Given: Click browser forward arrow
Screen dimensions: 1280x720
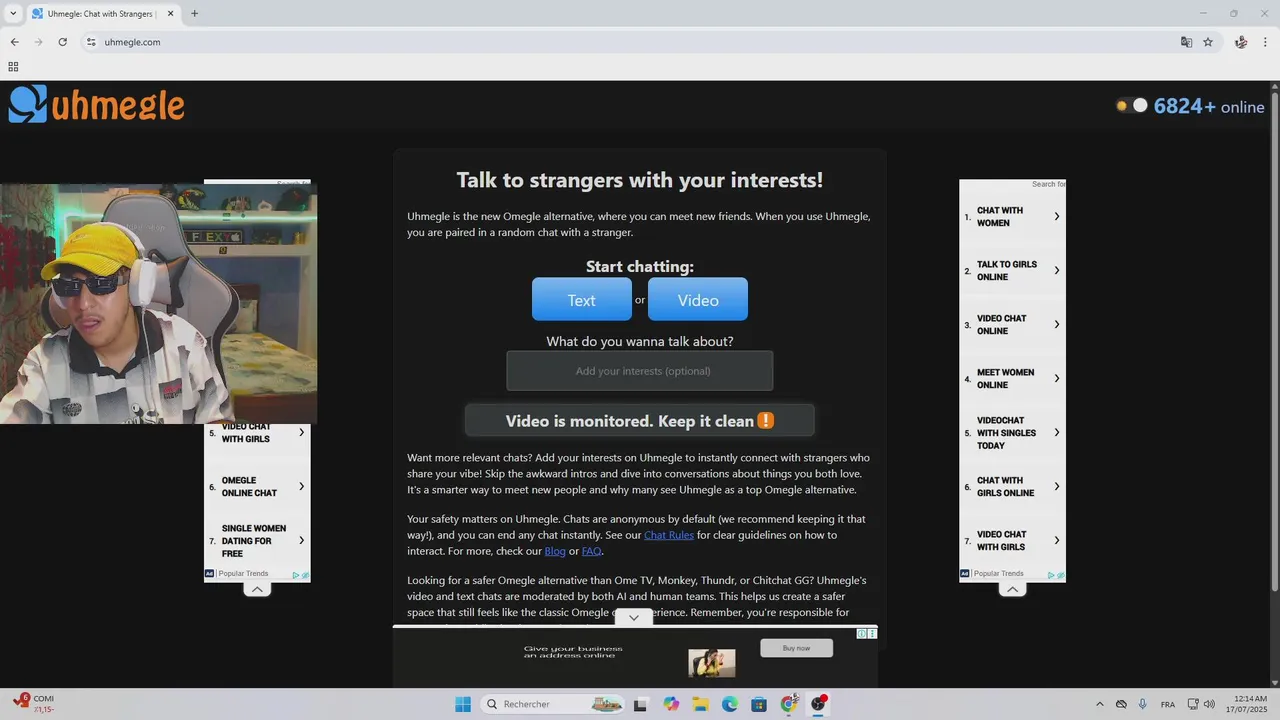Looking at the screenshot, I should (x=39, y=42).
